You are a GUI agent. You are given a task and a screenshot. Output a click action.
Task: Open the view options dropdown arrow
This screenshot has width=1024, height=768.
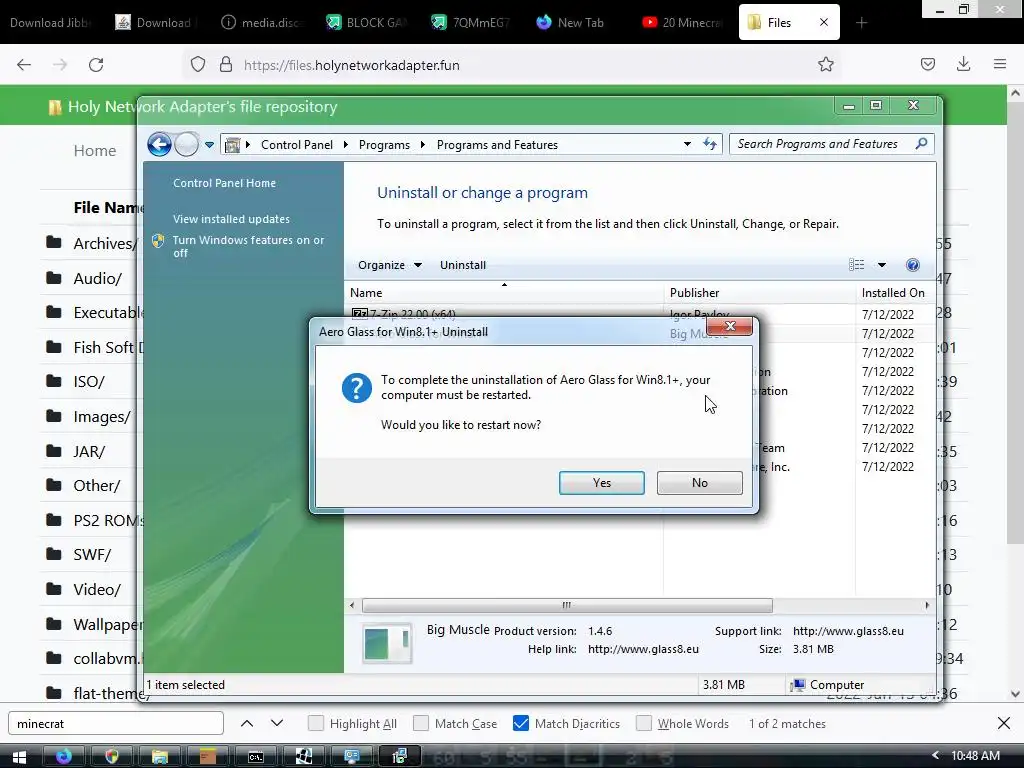tap(882, 265)
